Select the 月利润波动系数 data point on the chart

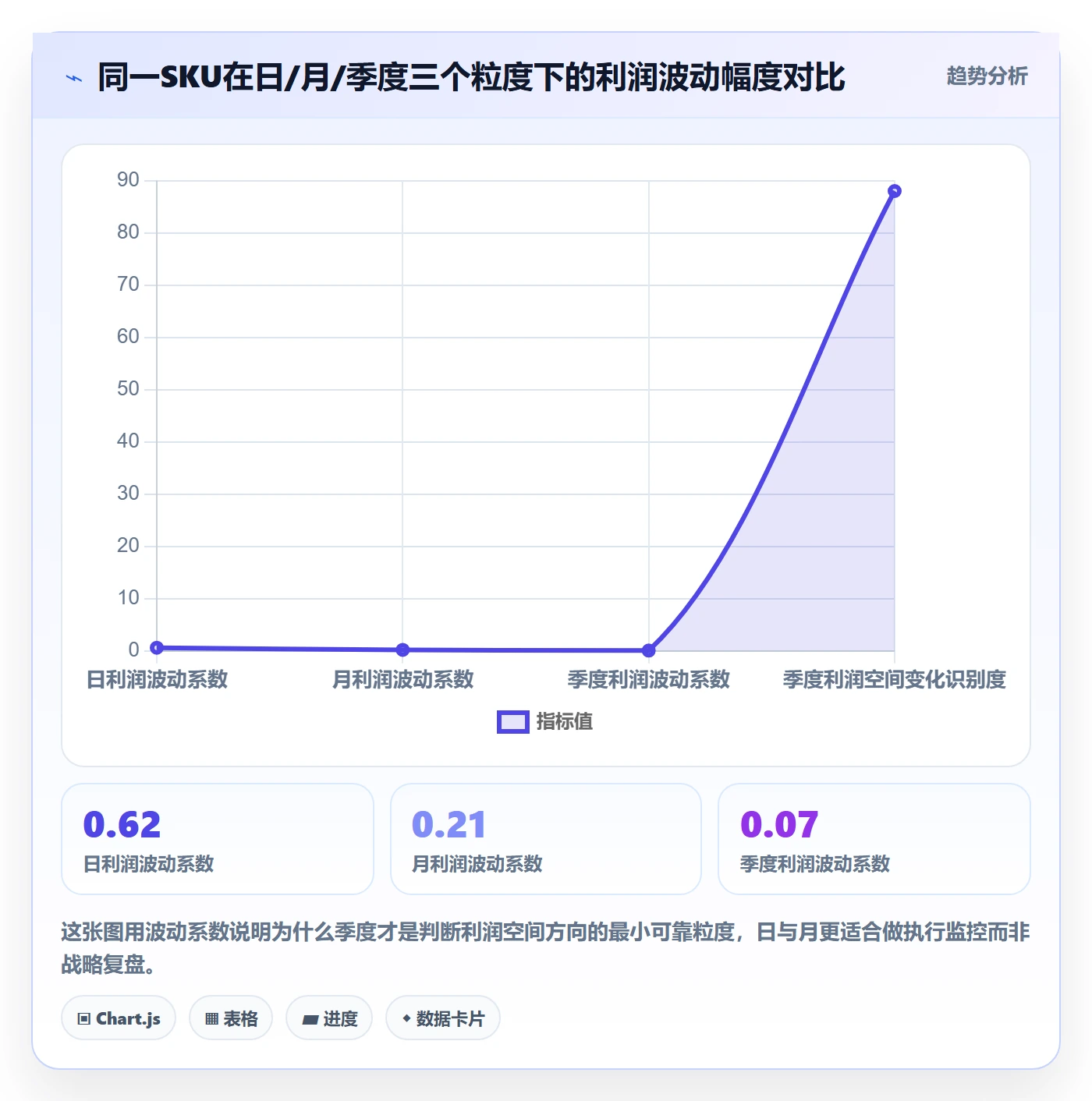(x=402, y=650)
